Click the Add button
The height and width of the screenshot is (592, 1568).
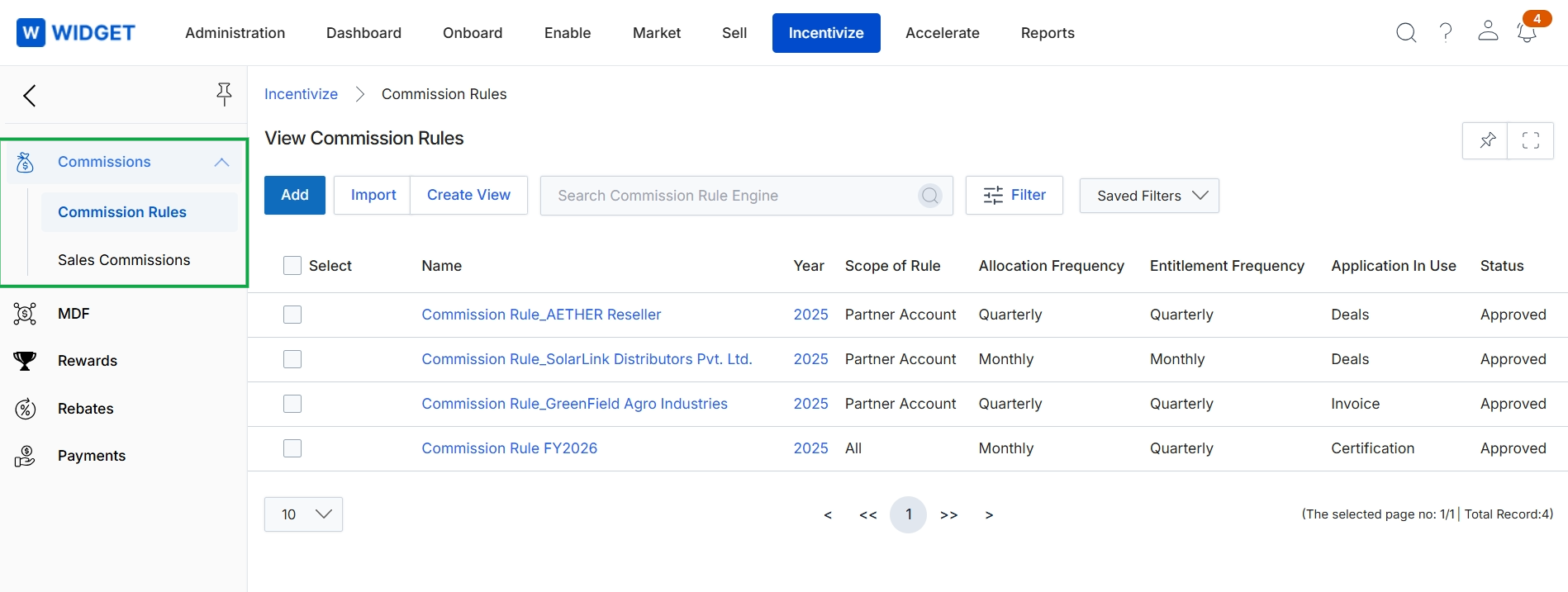click(x=295, y=195)
